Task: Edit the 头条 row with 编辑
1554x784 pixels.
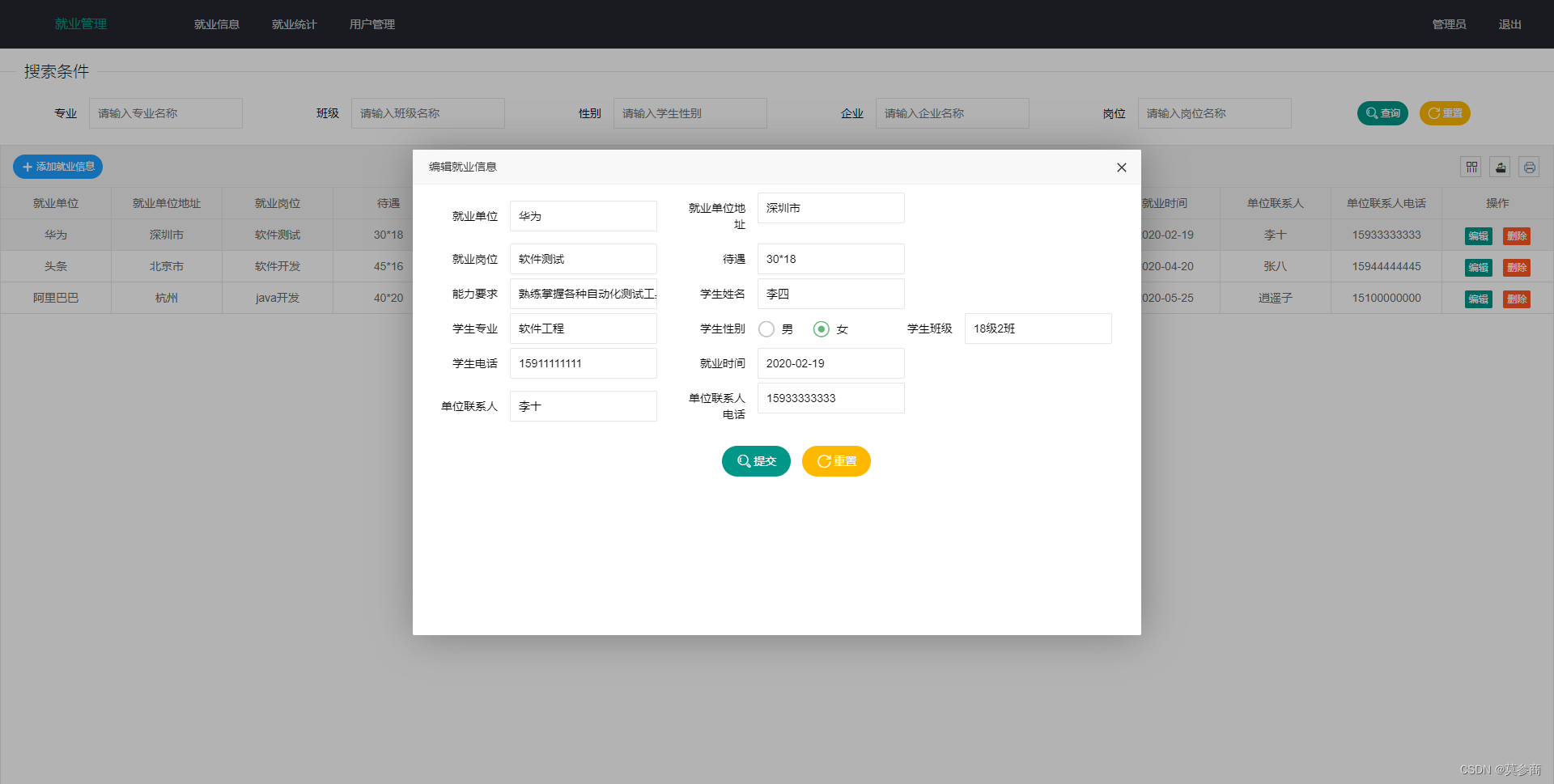Action: pyautogui.click(x=1479, y=268)
